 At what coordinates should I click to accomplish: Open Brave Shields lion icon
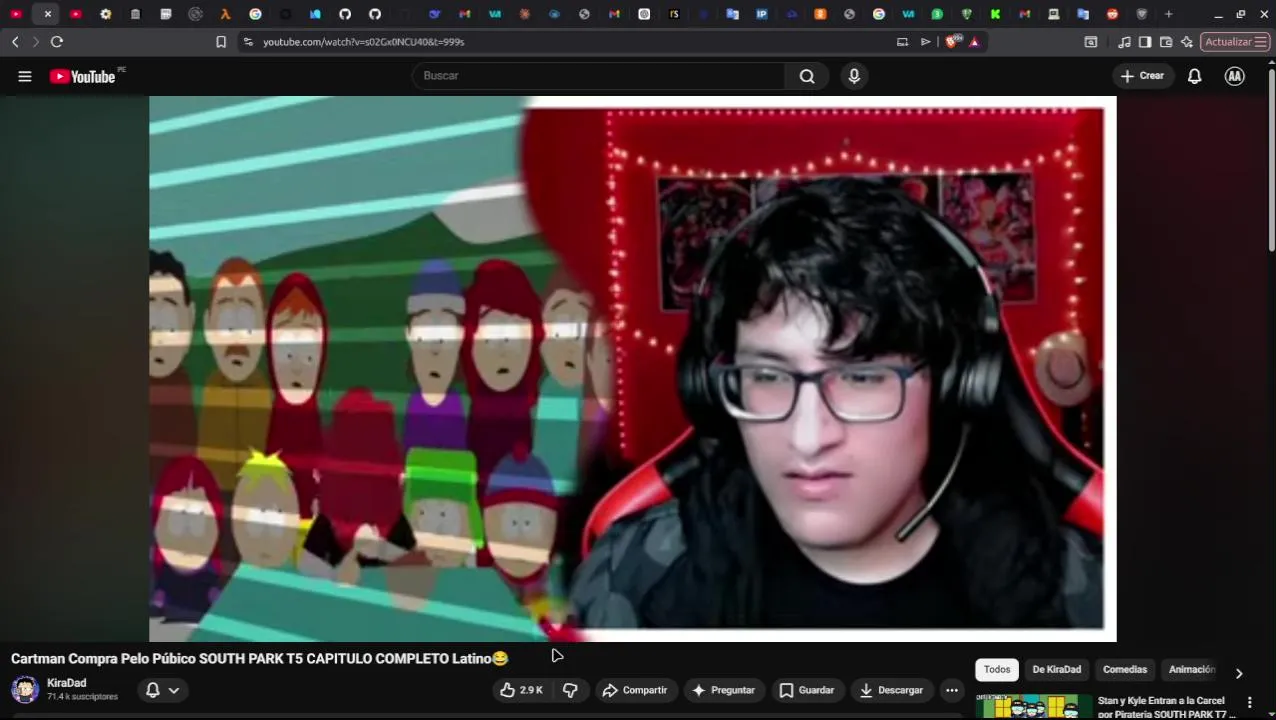pyautogui.click(x=953, y=42)
